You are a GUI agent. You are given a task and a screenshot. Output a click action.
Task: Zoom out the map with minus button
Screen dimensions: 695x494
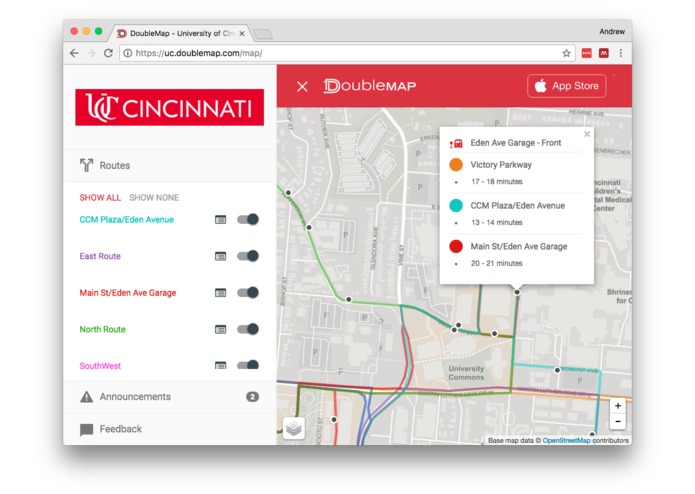click(x=618, y=421)
